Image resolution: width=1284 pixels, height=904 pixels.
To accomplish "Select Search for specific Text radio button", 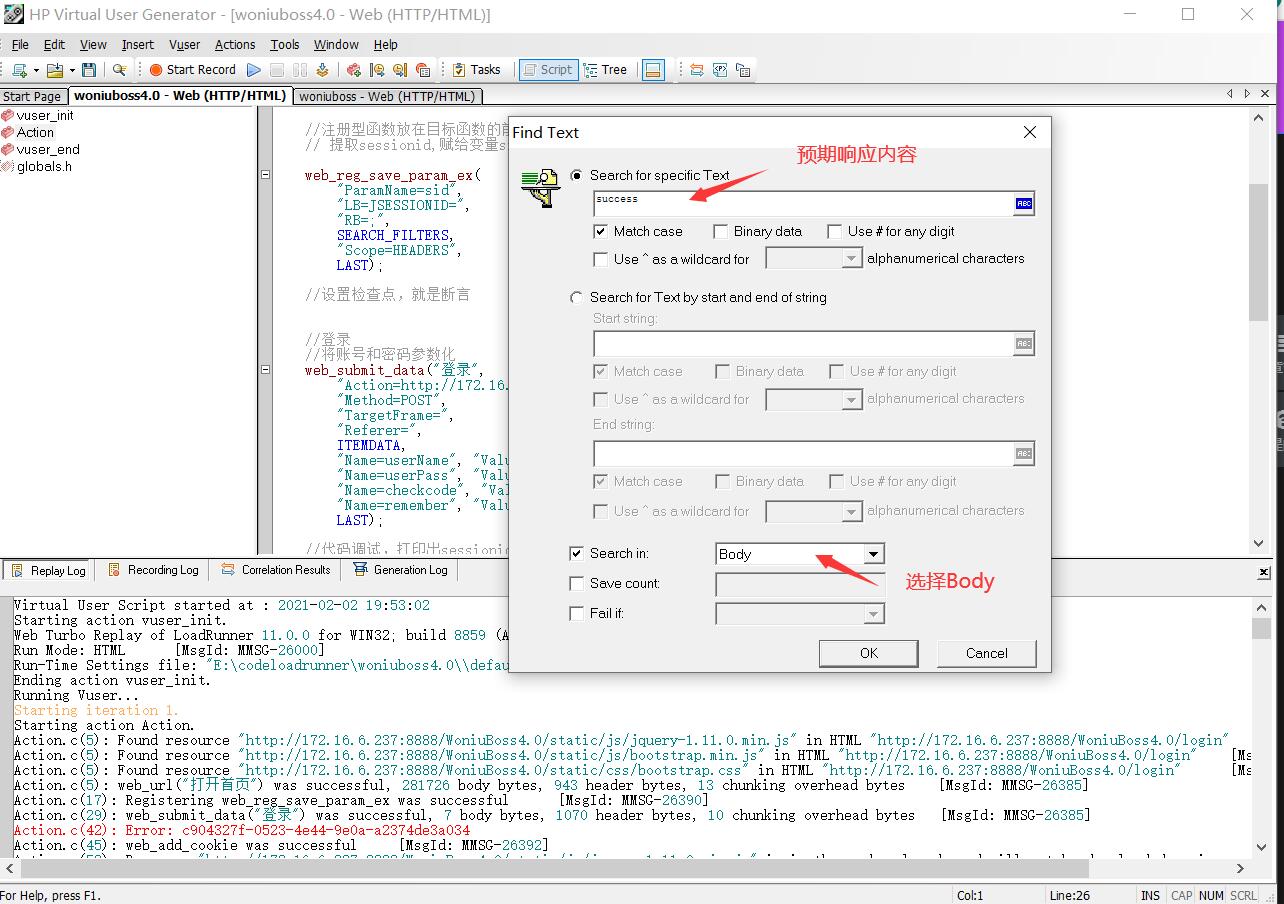I will point(577,175).
